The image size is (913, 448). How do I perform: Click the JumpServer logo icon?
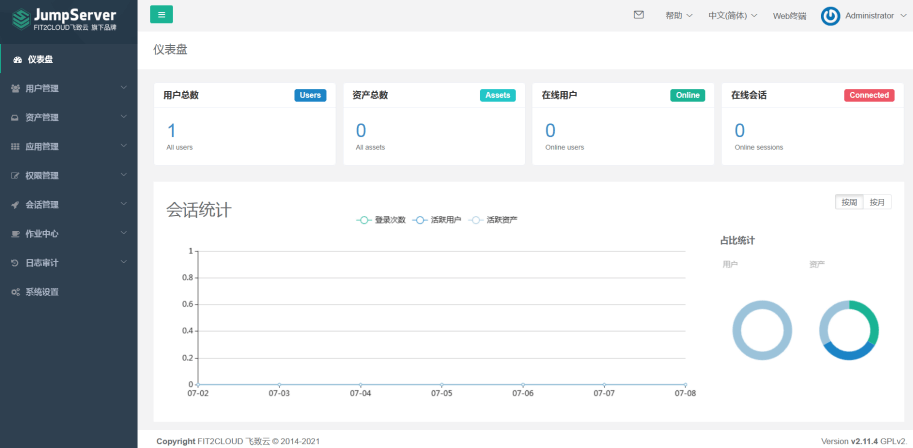click(x=22, y=19)
